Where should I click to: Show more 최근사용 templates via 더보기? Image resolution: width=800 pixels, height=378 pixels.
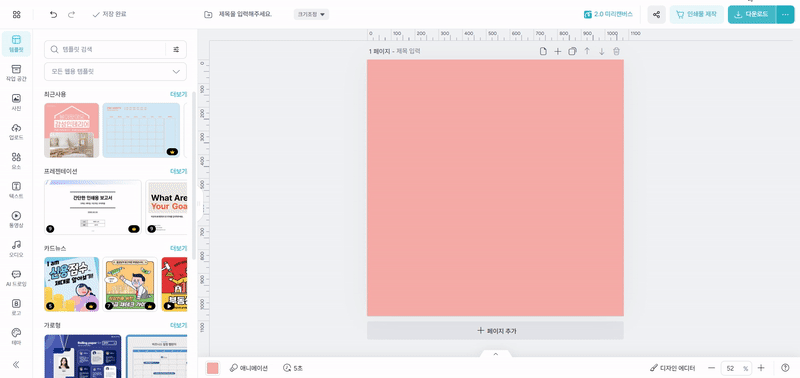click(178, 94)
